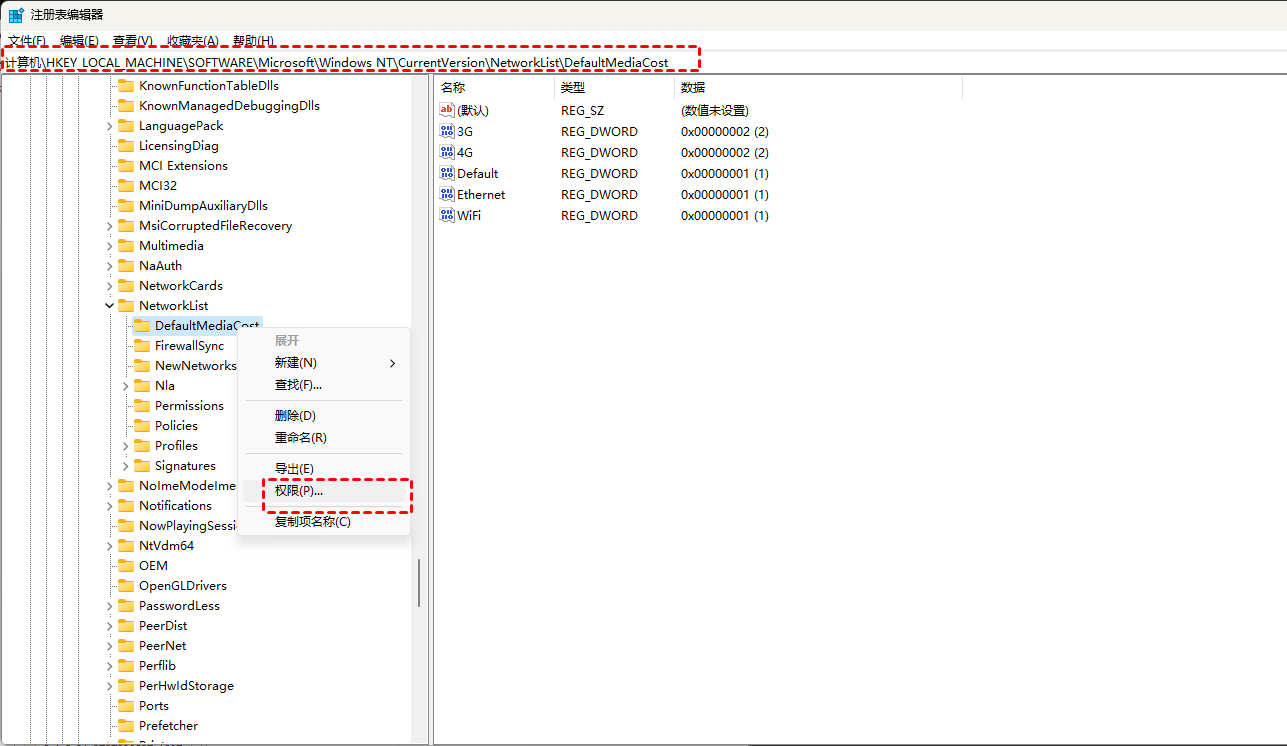
Task: Click the Registry Editor app icon in title bar
Action: (x=16, y=15)
